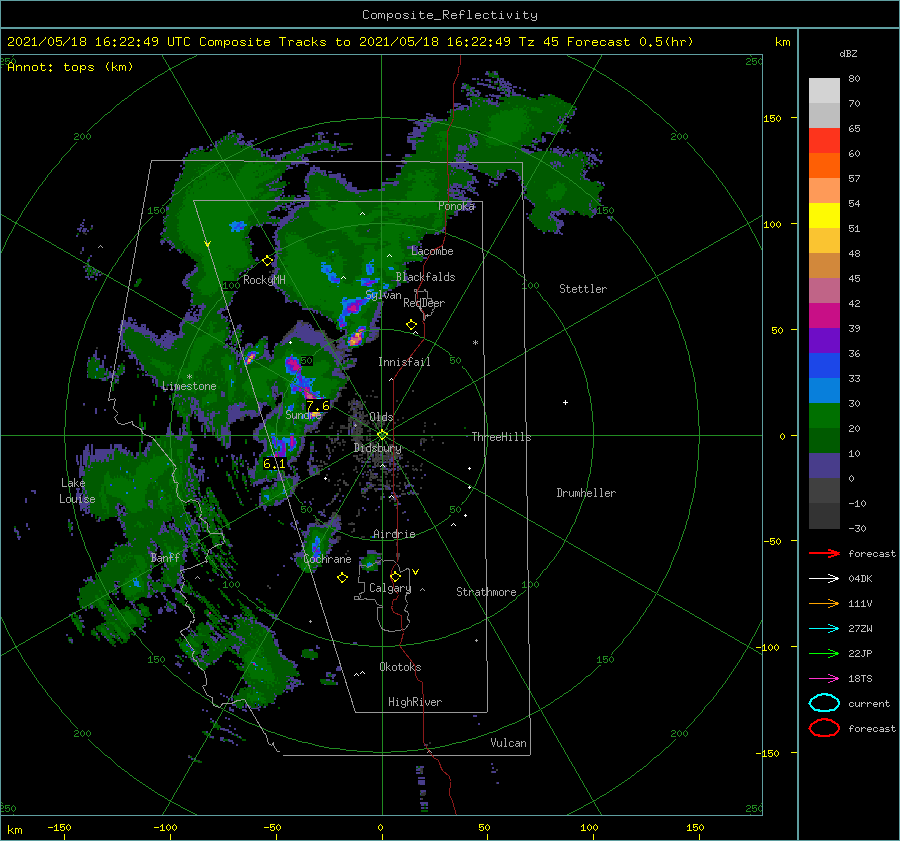The width and height of the screenshot is (900, 841).
Task: Click the 7.6 storm top annotation
Action: (318, 406)
